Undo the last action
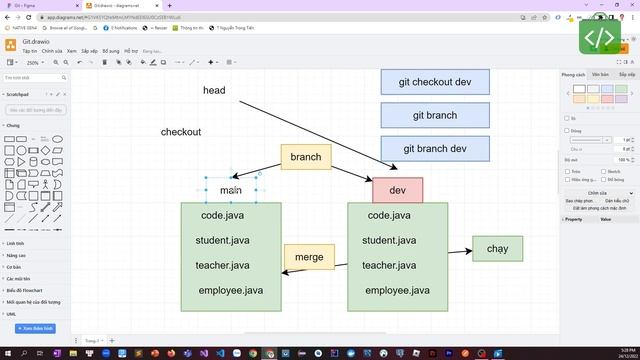640x360 pixels. pos(80,62)
